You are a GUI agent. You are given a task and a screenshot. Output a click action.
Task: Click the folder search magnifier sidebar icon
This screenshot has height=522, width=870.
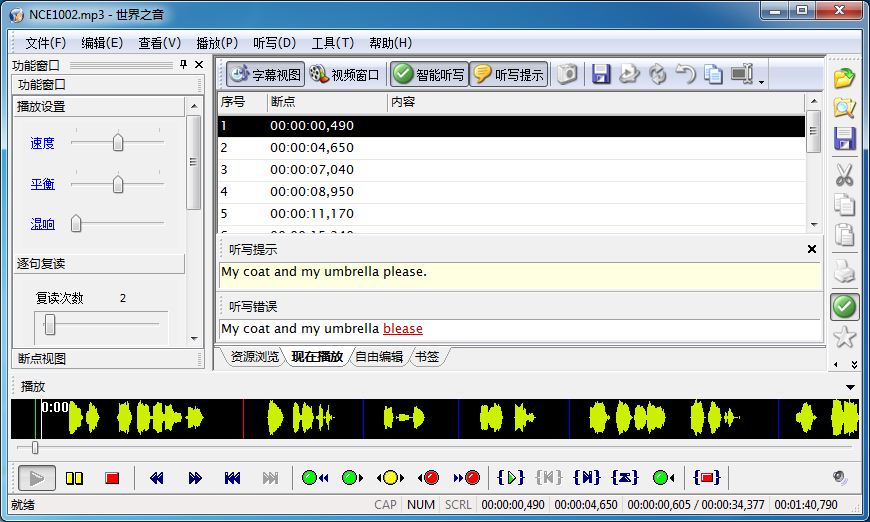[844, 108]
